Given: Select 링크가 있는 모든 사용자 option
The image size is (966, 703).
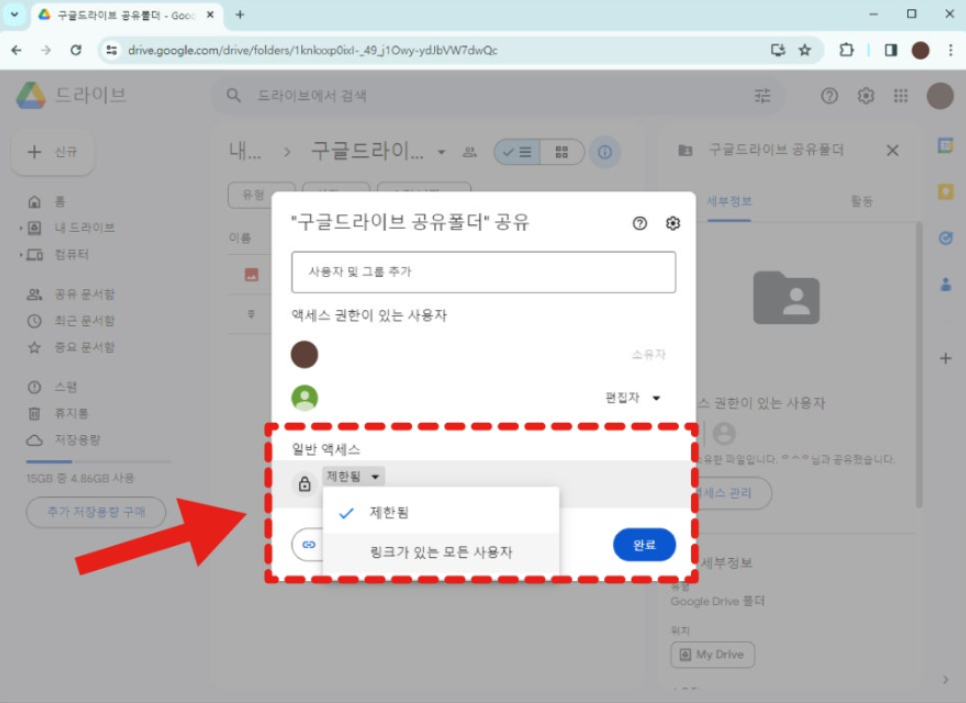Looking at the screenshot, I should [x=440, y=552].
